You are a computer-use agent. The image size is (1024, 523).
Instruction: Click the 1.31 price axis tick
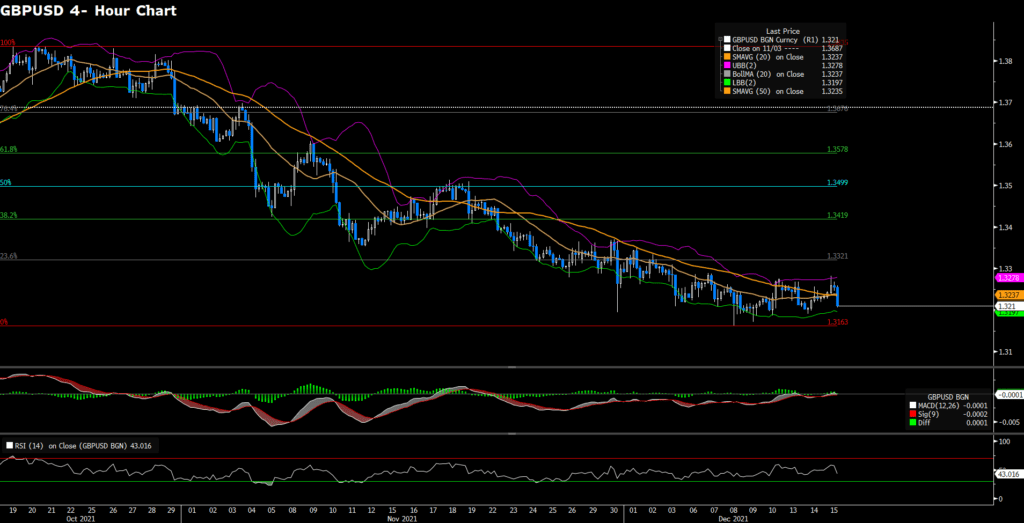coord(1004,352)
